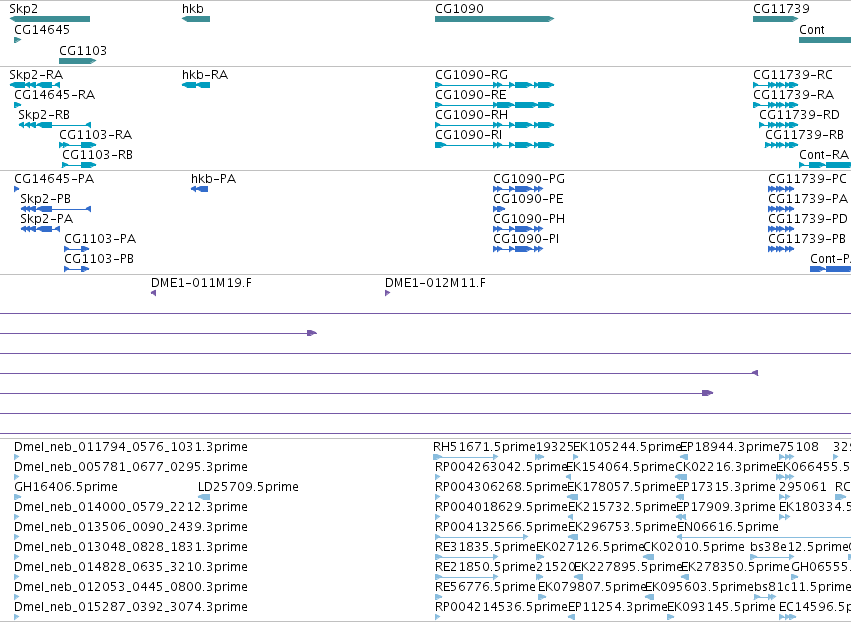Click EST RE56776.5prime label
The height and width of the screenshot is (622, 851).
485,588
